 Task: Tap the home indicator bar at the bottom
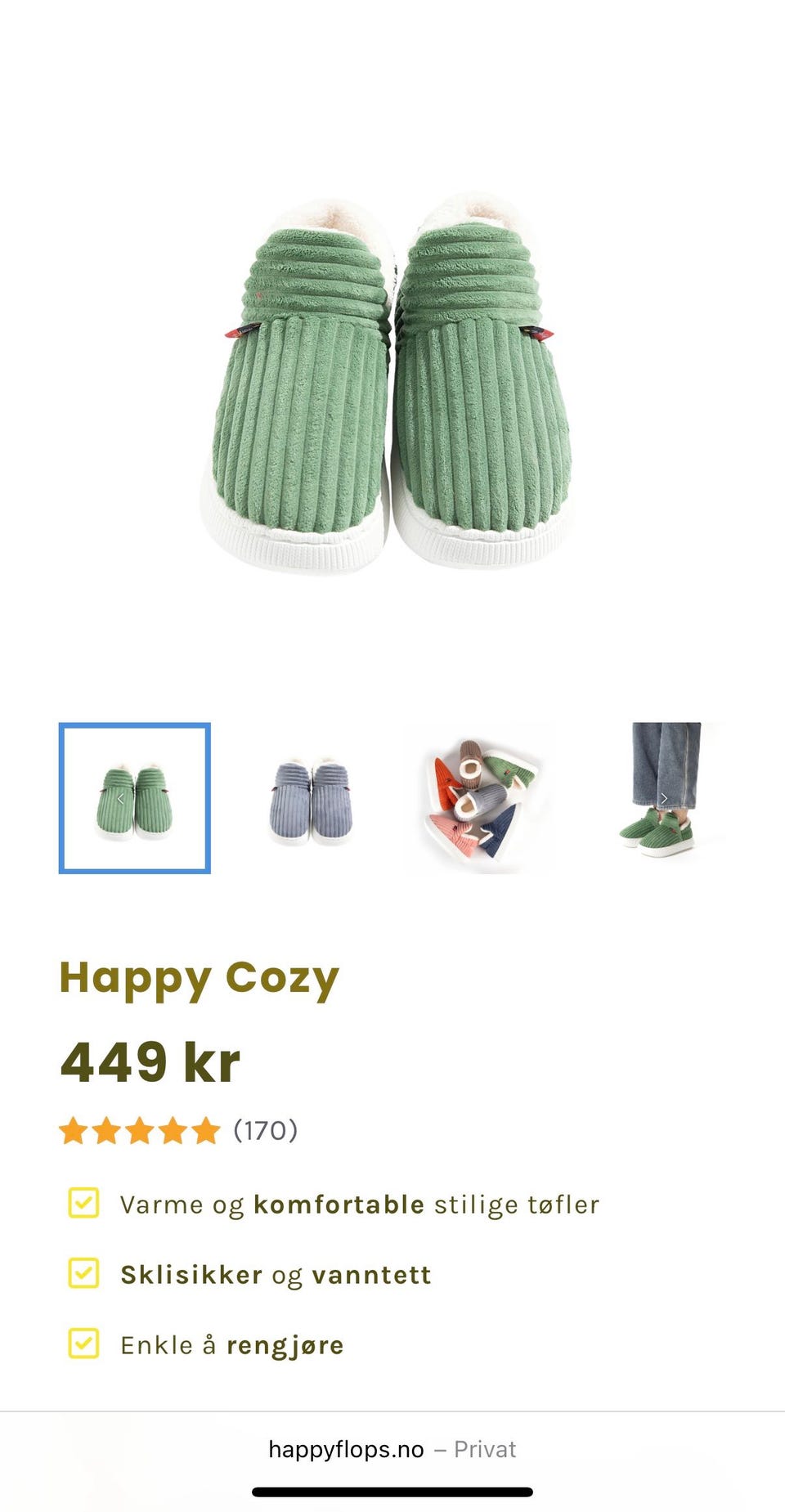pos(392,1492)
